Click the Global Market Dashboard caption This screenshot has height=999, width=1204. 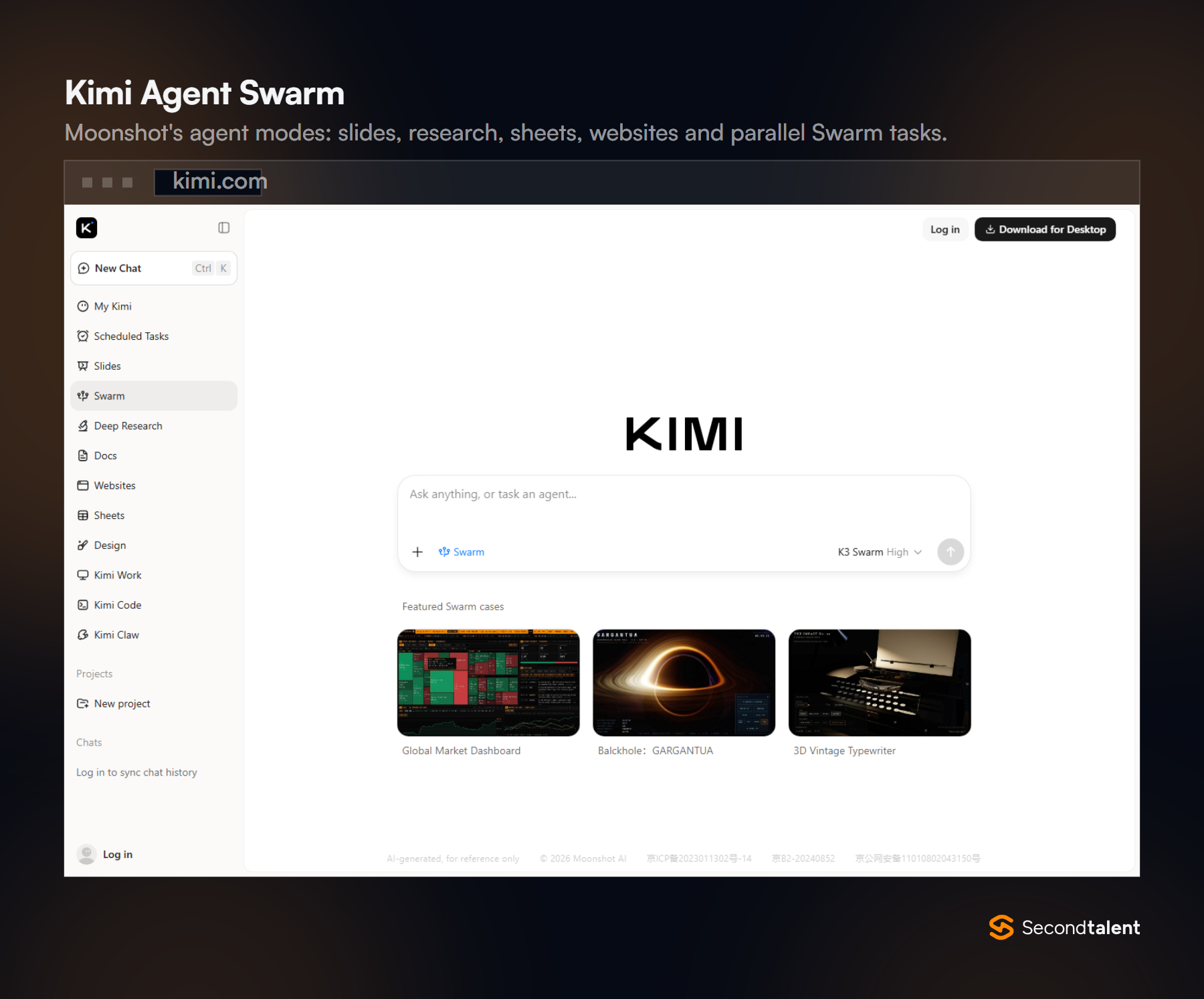[462, 751]
